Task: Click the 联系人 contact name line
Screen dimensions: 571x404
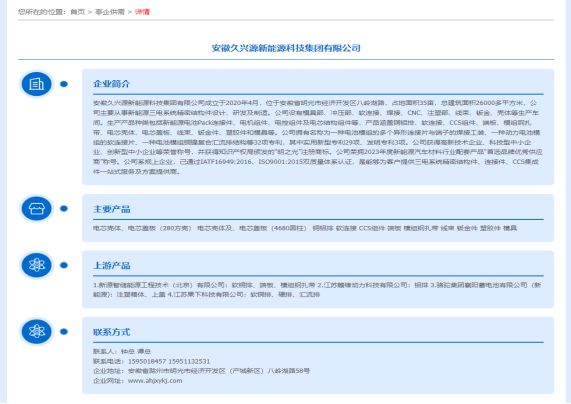Action: pos(122,352)
